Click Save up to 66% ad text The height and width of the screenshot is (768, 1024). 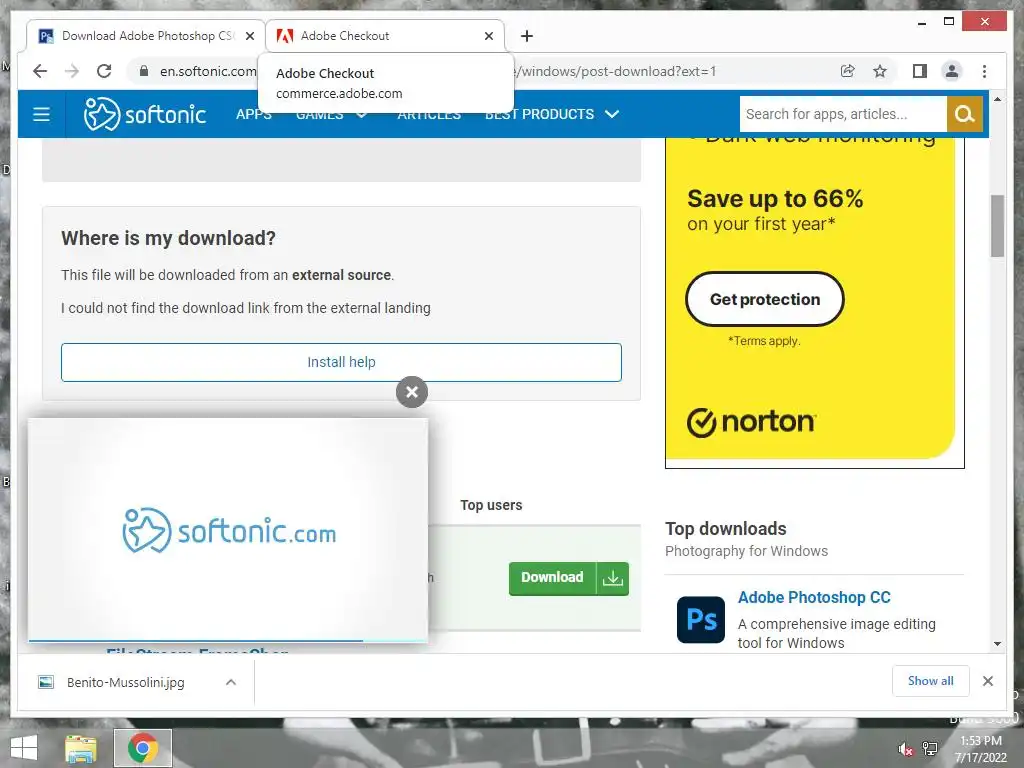point(775,199)
